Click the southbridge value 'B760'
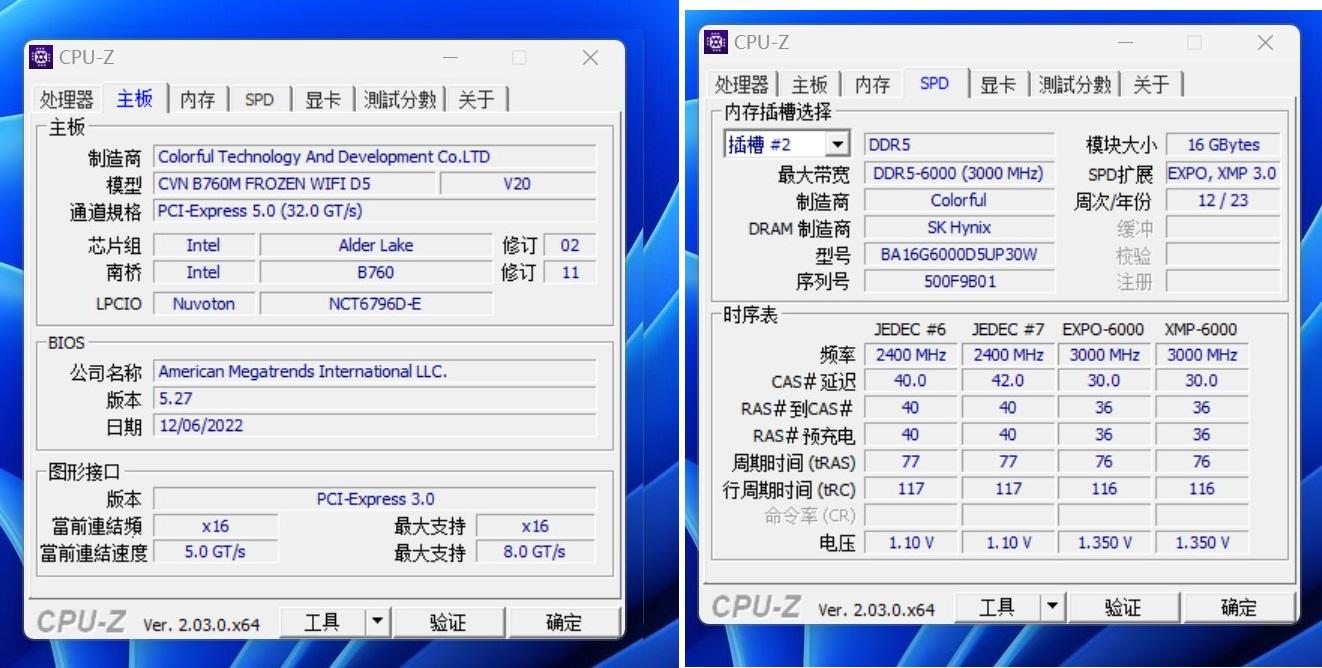Viewport: 1322px width, 668px height. click(x=376, y=272)
